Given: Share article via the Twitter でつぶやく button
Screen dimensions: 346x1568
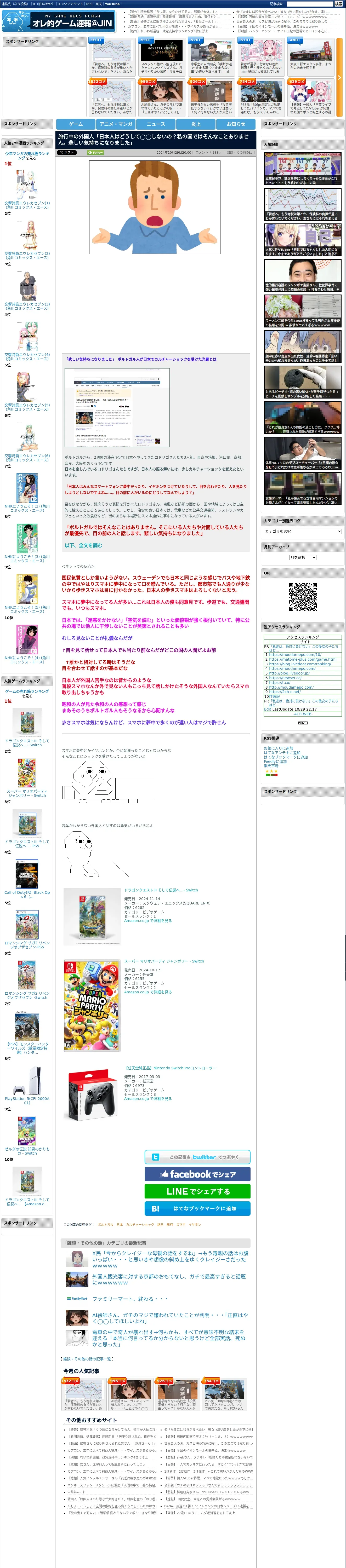Looking at the screenshot, I should (x=197, y=1157).
